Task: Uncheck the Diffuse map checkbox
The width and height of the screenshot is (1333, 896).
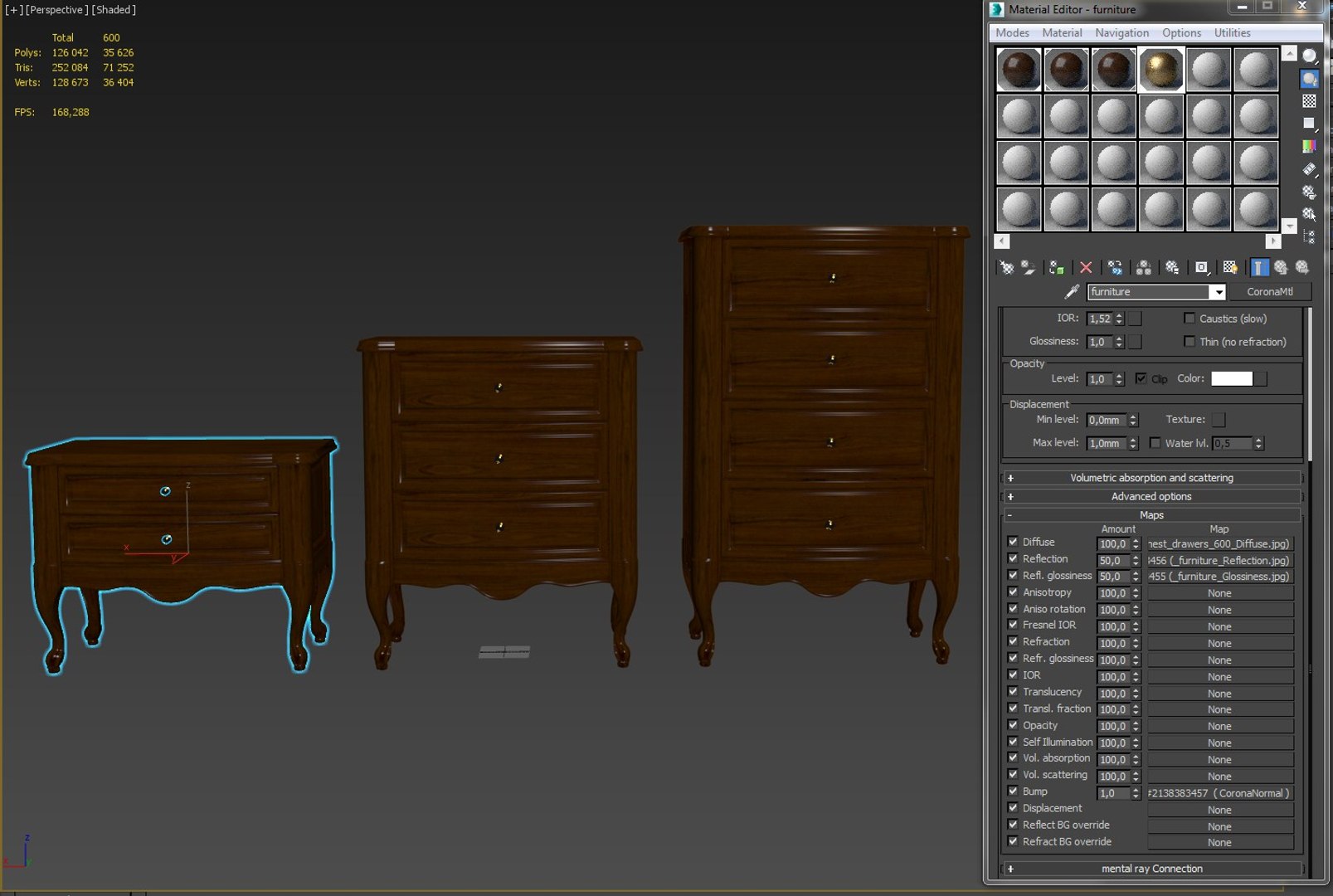Action: click(x=1013, y=542)
